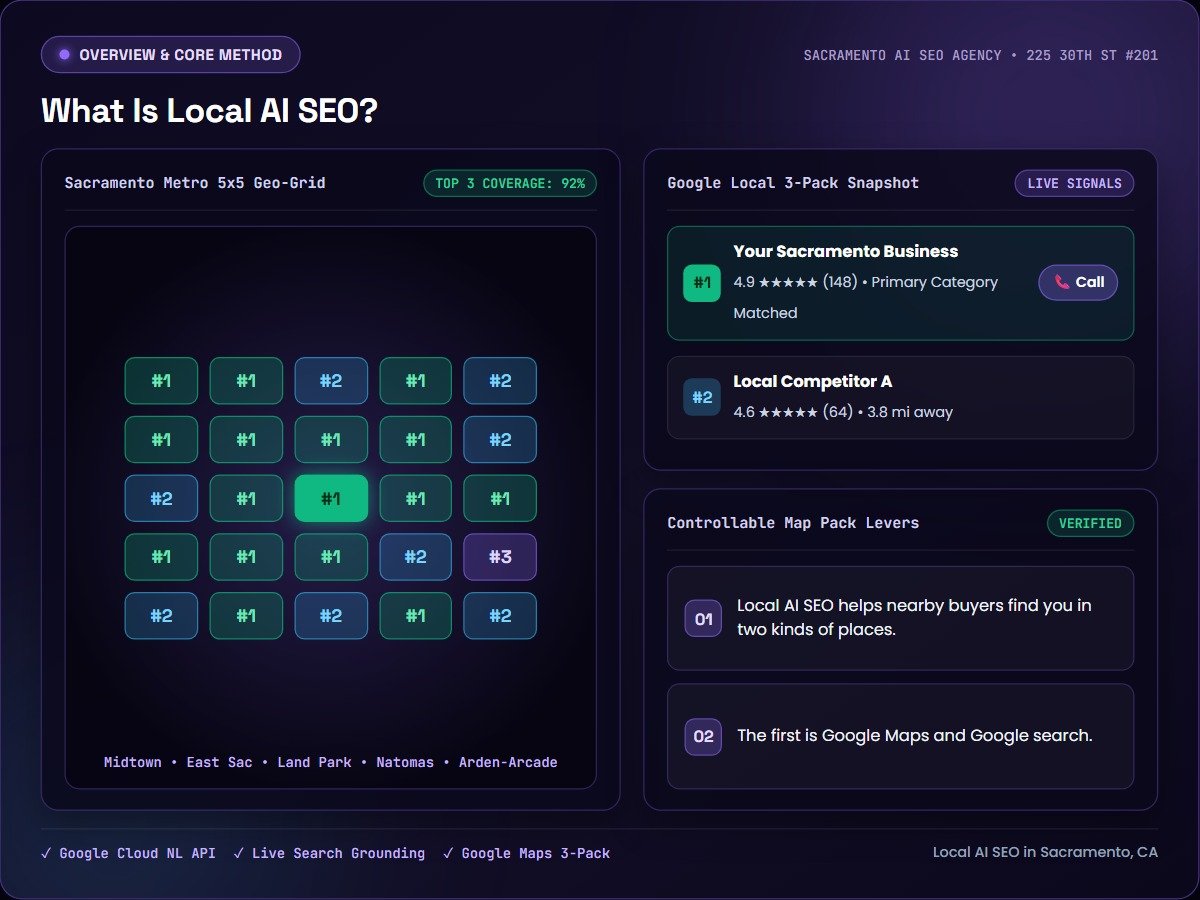This screenshot has width=1200, height=900.
Task: Click the 4.9 star rating with 148 reviews
Action: point(795,282)
